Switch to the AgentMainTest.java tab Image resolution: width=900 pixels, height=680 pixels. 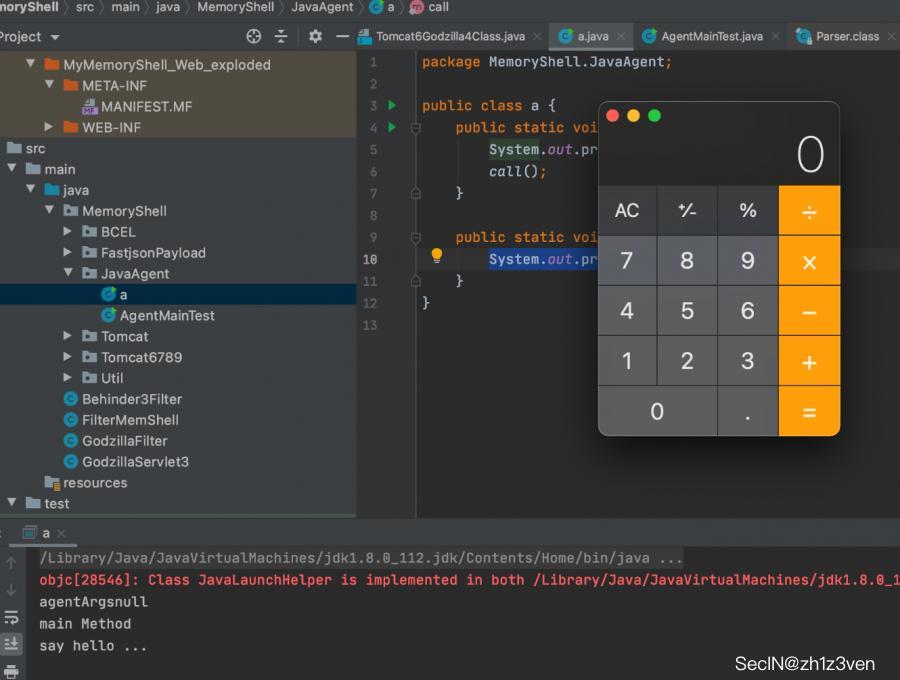pyautogui.click(x=711, y=36)
